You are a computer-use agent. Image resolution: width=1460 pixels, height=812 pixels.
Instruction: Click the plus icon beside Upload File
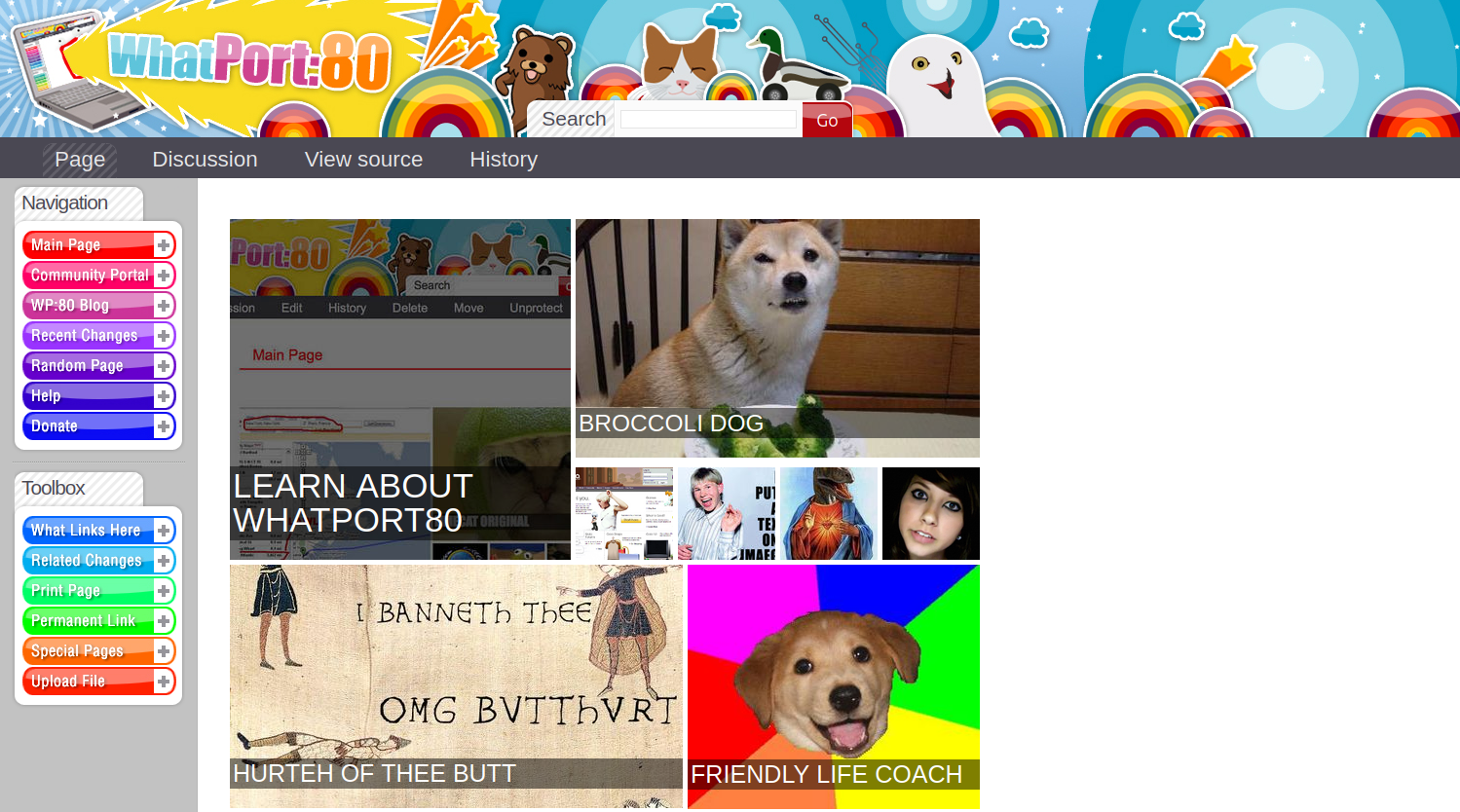click(x=164, y=682)
